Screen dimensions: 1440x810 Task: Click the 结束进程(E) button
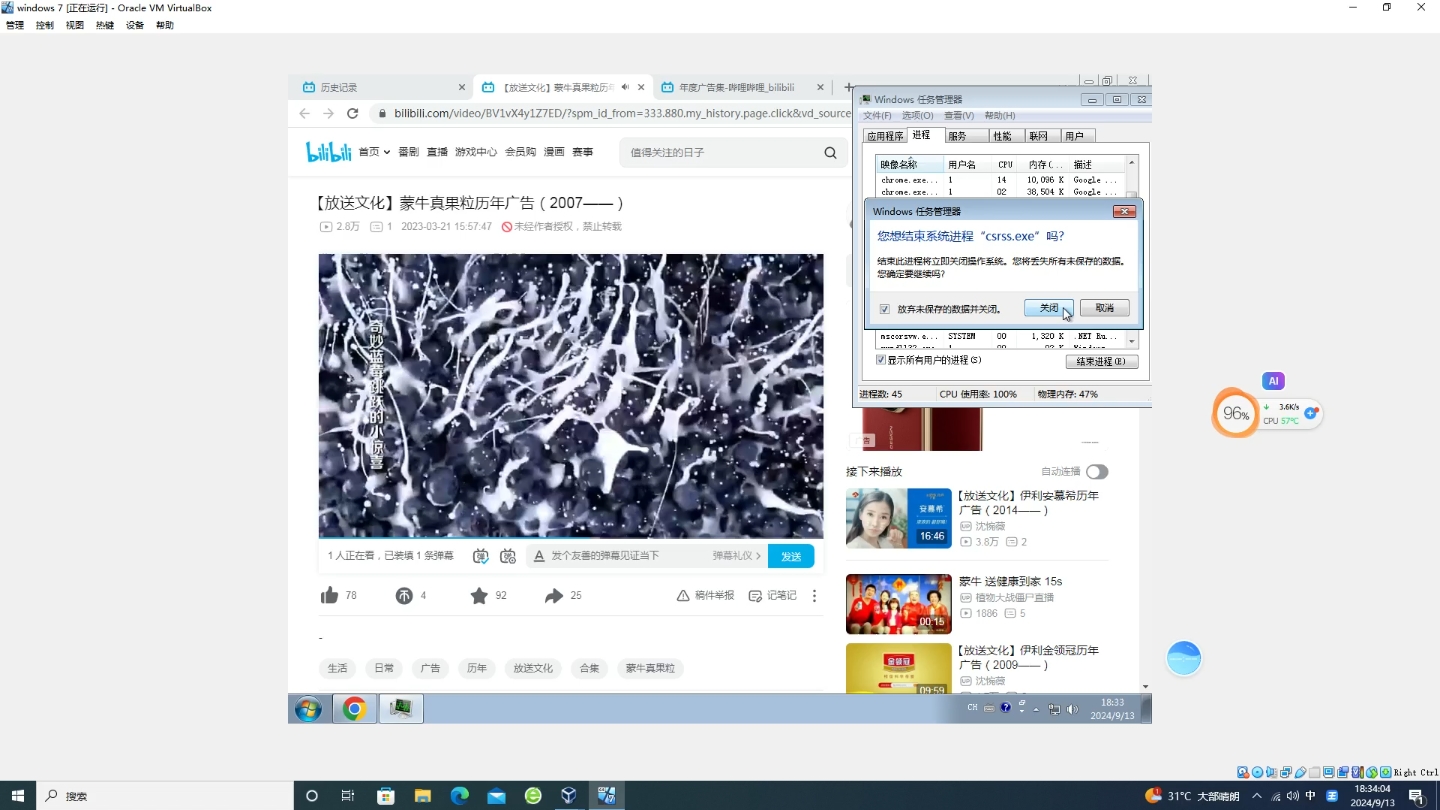click(1101, 361)
